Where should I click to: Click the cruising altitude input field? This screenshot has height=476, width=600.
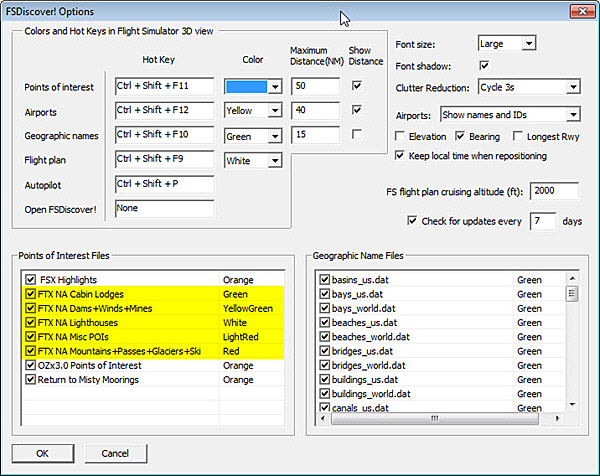pyautogui.click(x=555, y=190)
